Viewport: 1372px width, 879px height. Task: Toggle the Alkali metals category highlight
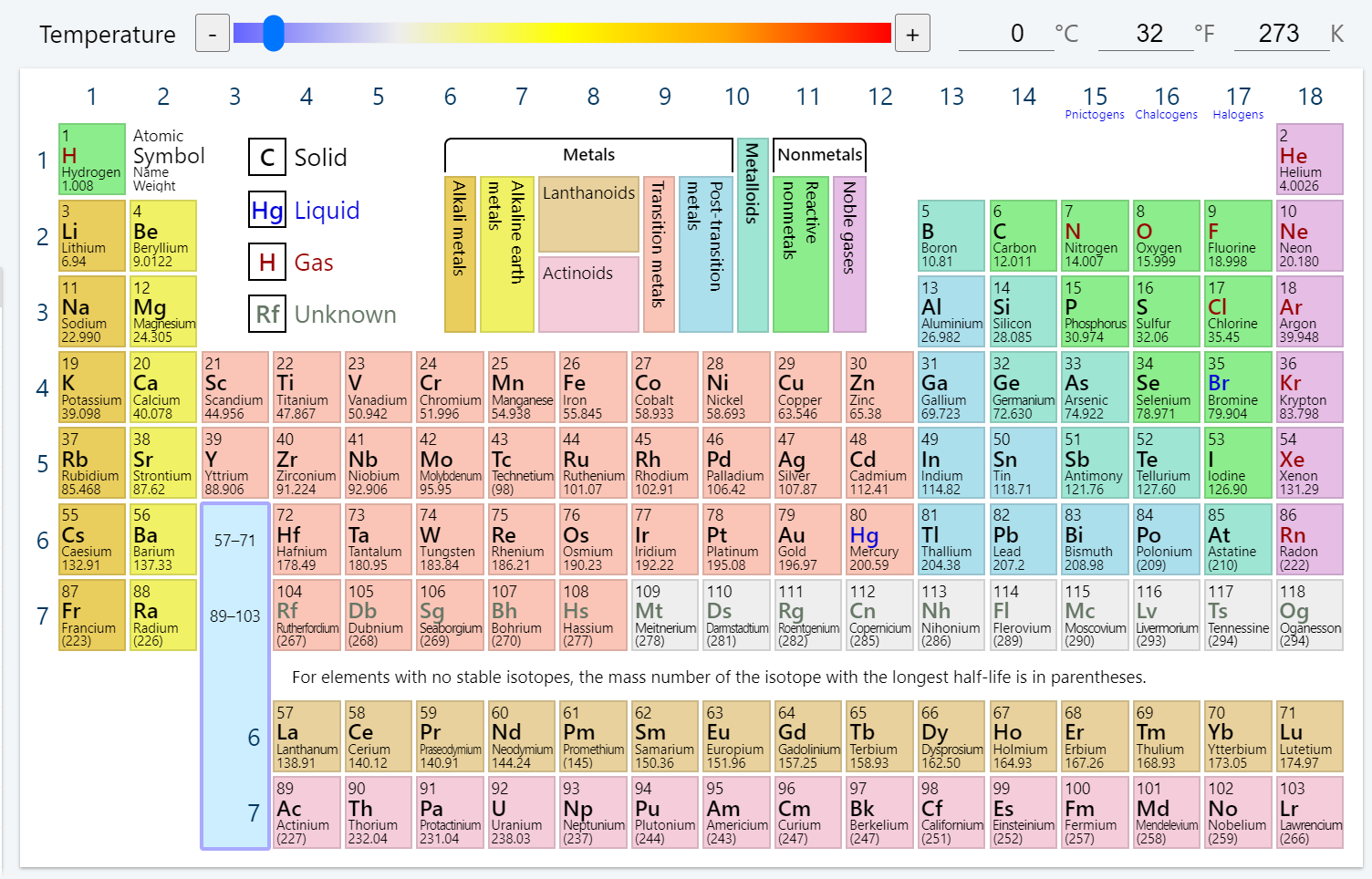coord(459,255)
